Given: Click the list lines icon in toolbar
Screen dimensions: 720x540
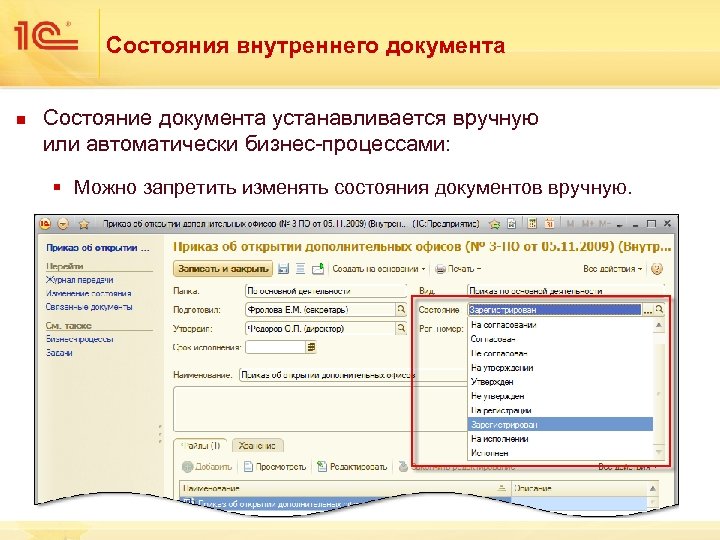Looking at the screenshot, I should (300, 269).
